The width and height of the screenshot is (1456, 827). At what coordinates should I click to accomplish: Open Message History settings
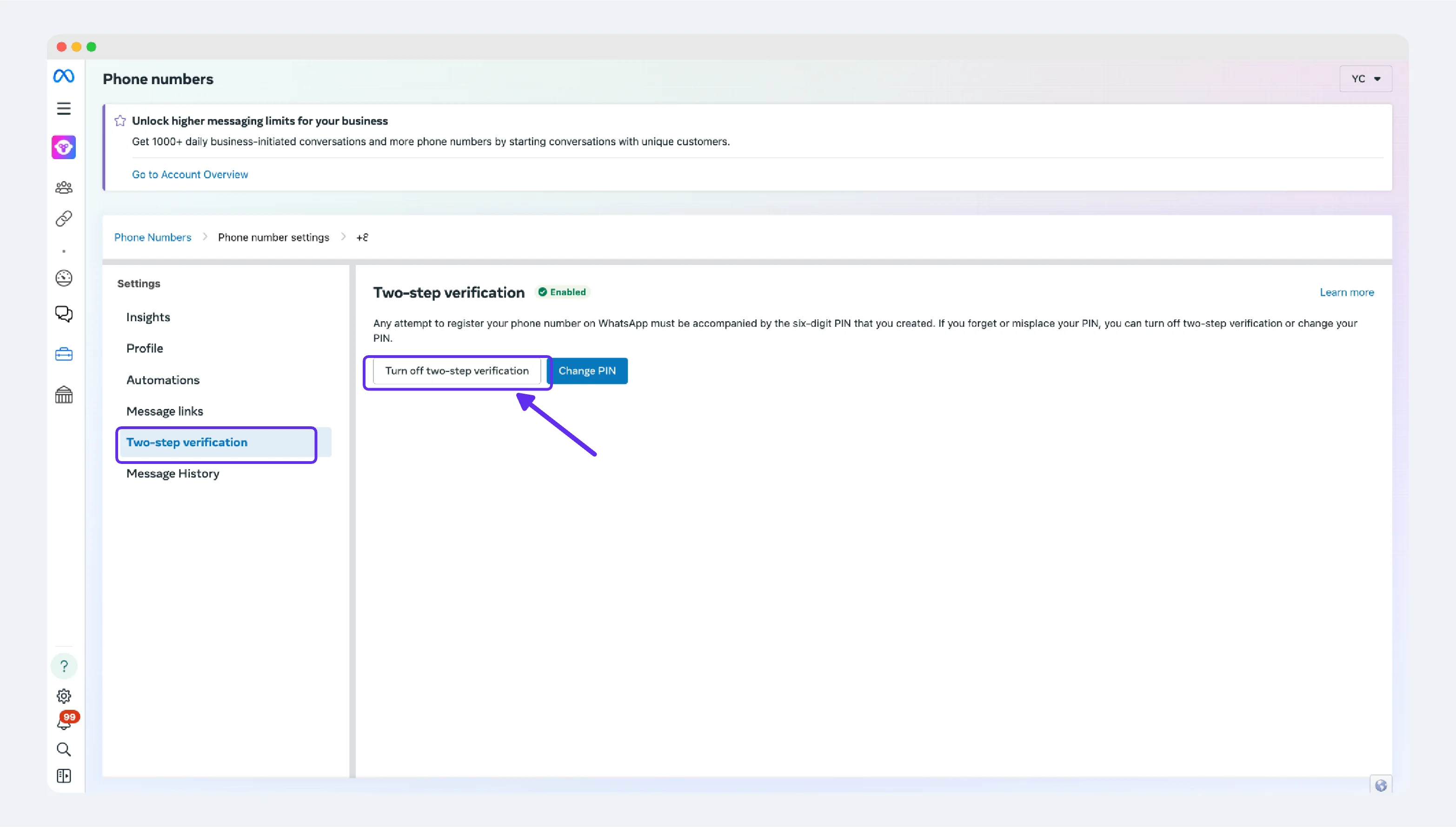click(x=173, y=474)
